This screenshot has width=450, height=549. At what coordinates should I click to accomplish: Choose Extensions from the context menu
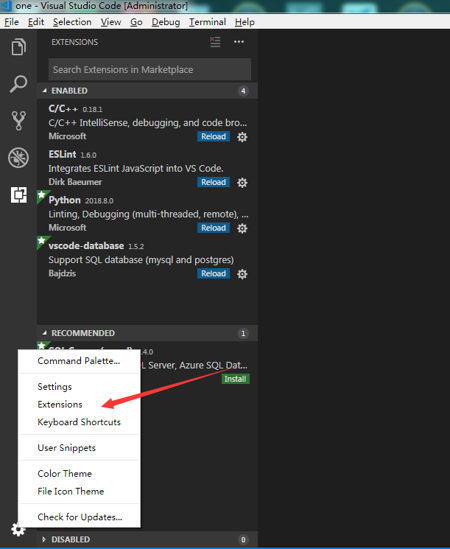[x=60, y=404]
